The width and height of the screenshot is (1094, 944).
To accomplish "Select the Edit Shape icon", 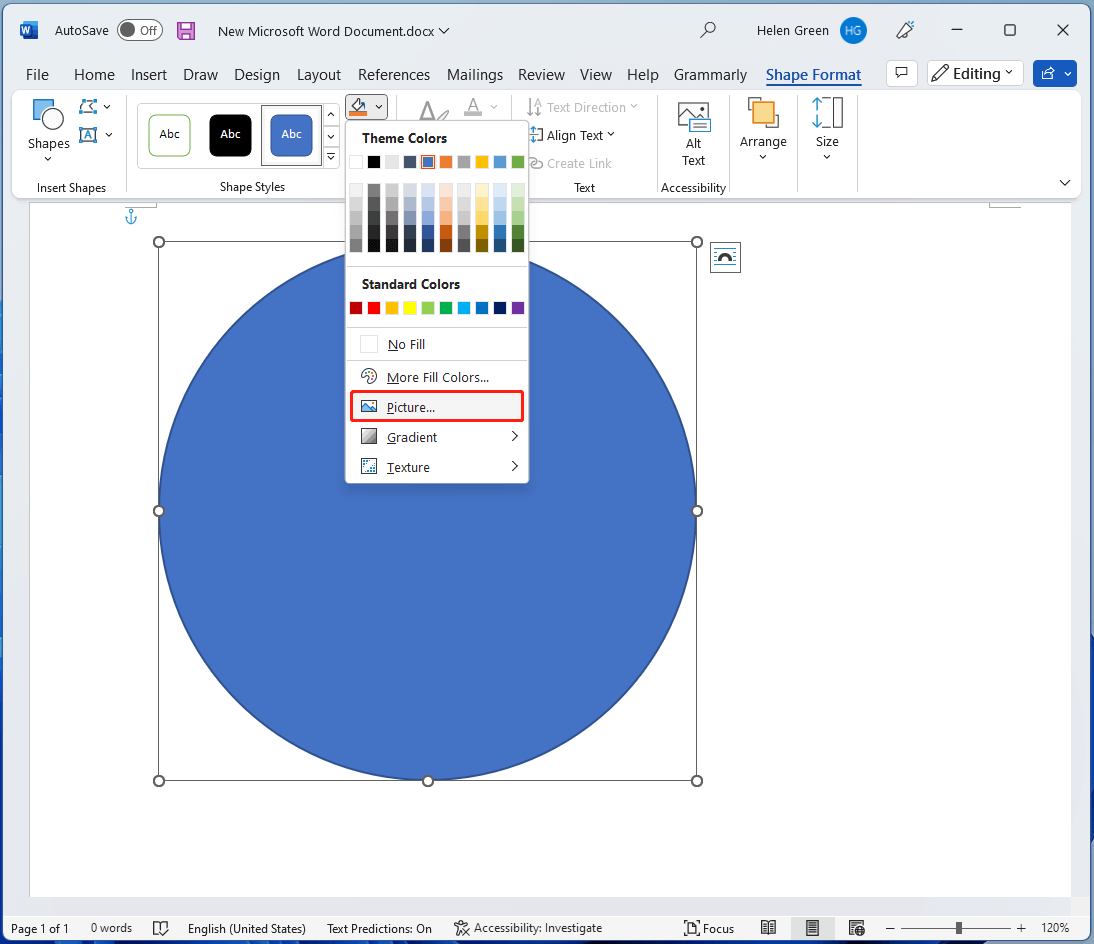I will pos(89,106).
